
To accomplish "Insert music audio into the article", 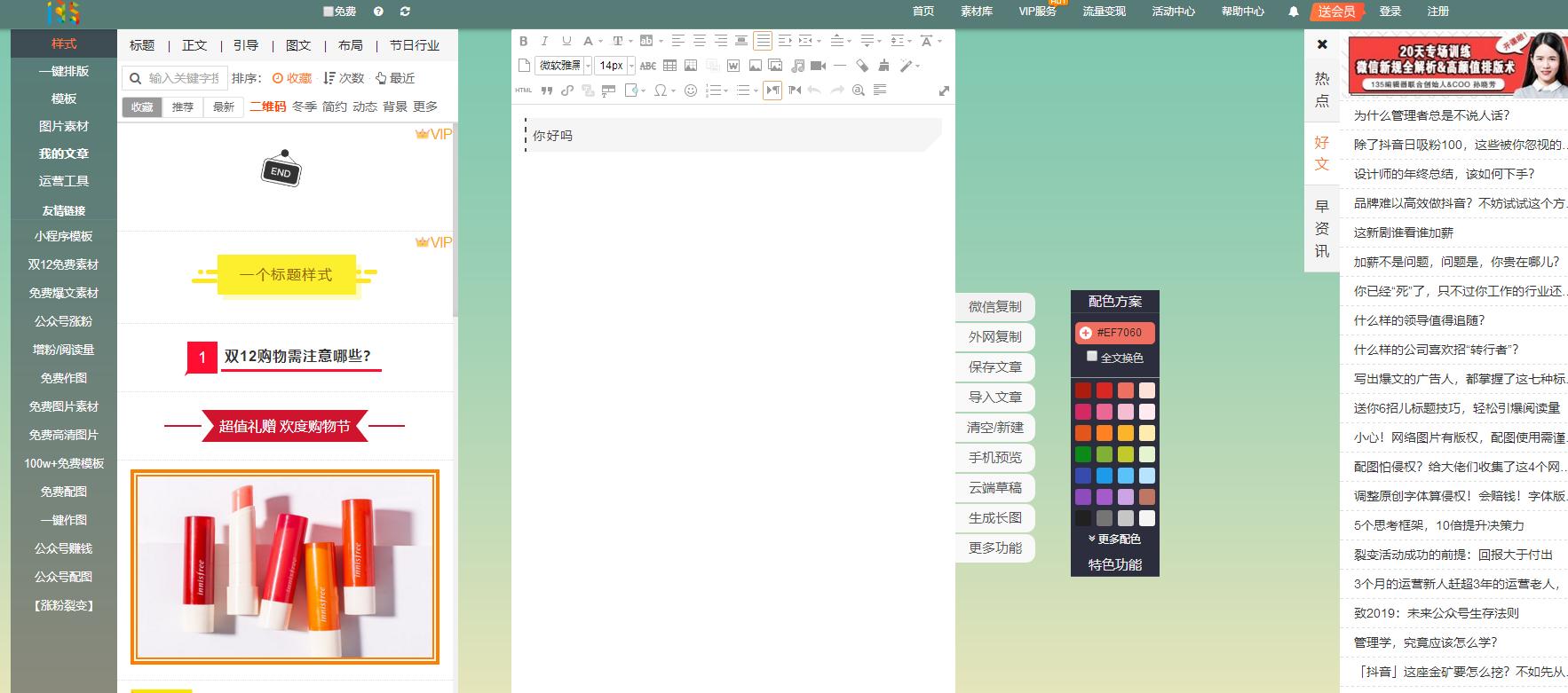I will pyautogui.click(x=797, y=66).
